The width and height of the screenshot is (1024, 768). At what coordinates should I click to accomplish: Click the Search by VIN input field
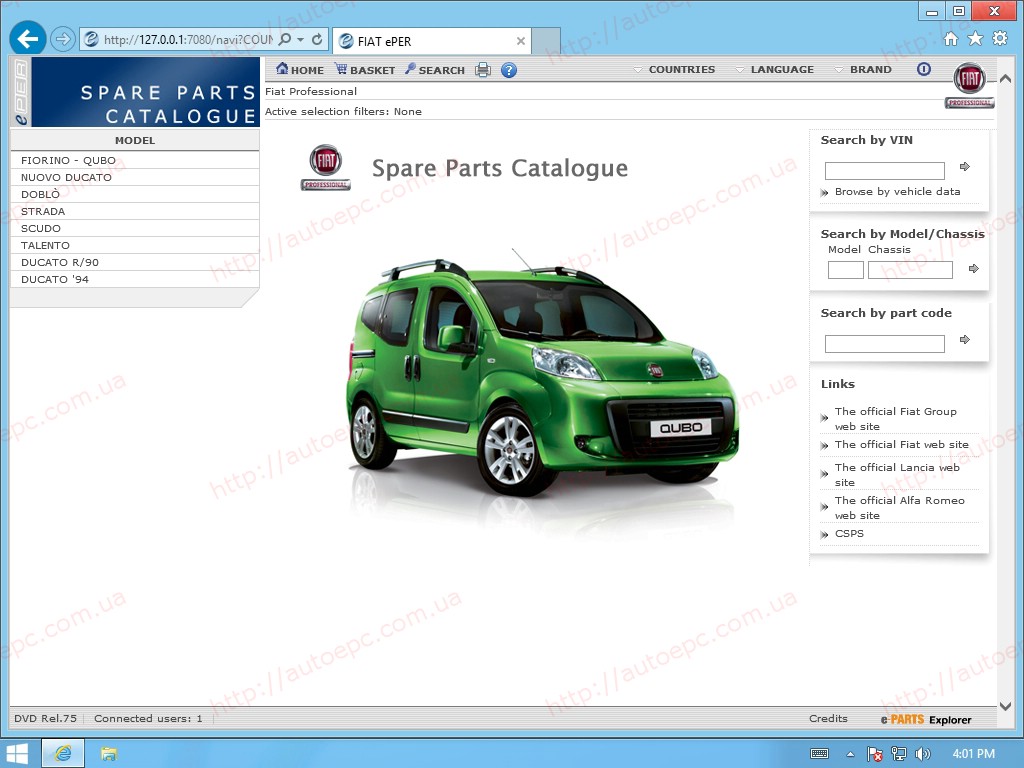point(884,170)
